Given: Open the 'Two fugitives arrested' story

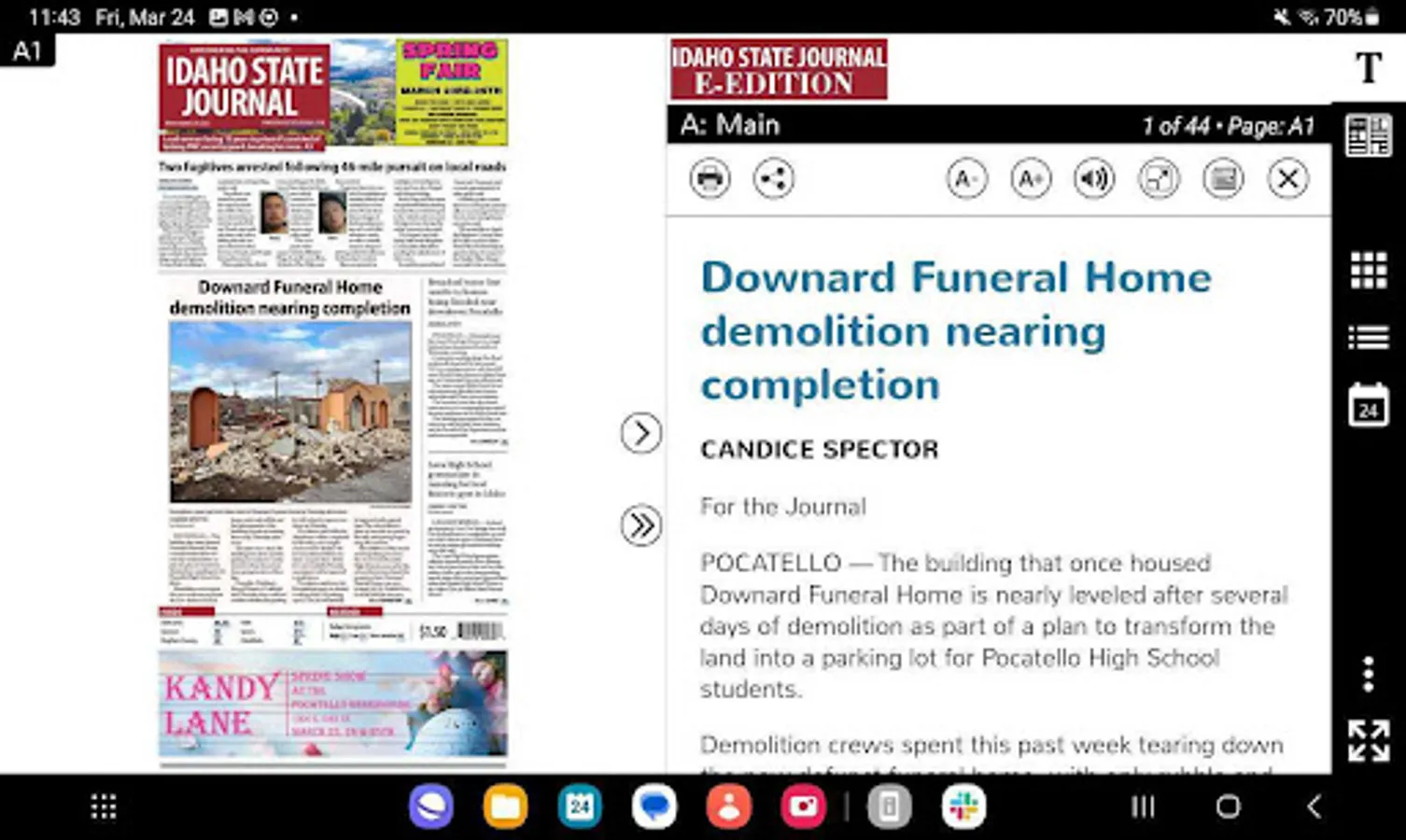Looking at the screenshot, I should 332,166.
